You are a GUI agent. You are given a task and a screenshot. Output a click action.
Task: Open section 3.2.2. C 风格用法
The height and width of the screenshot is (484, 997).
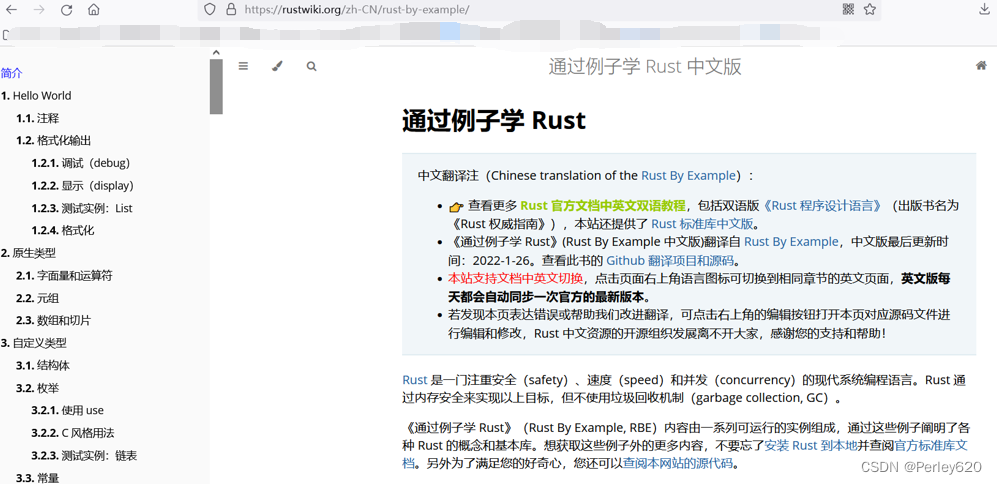pyautogui.click(x=72, y=432)
